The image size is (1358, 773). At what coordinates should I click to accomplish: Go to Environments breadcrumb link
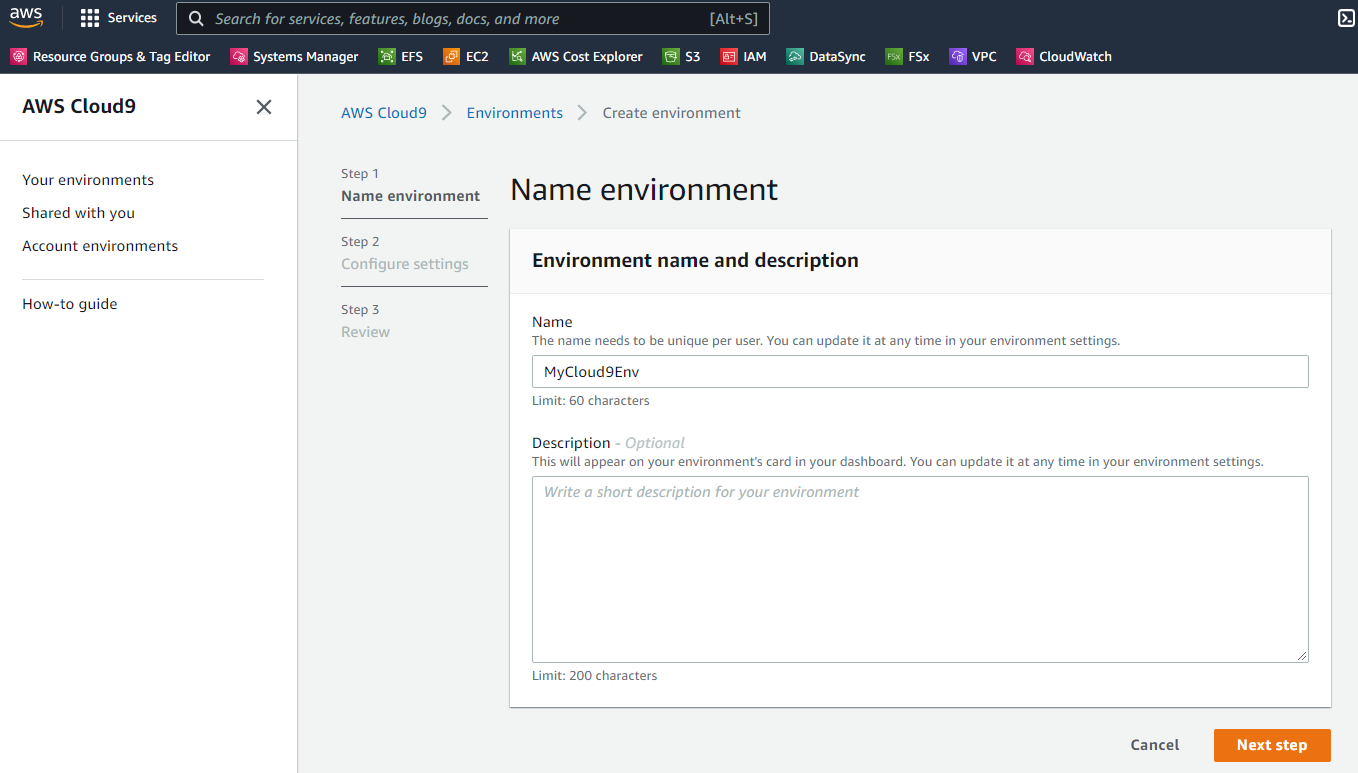tap(515, 113)
